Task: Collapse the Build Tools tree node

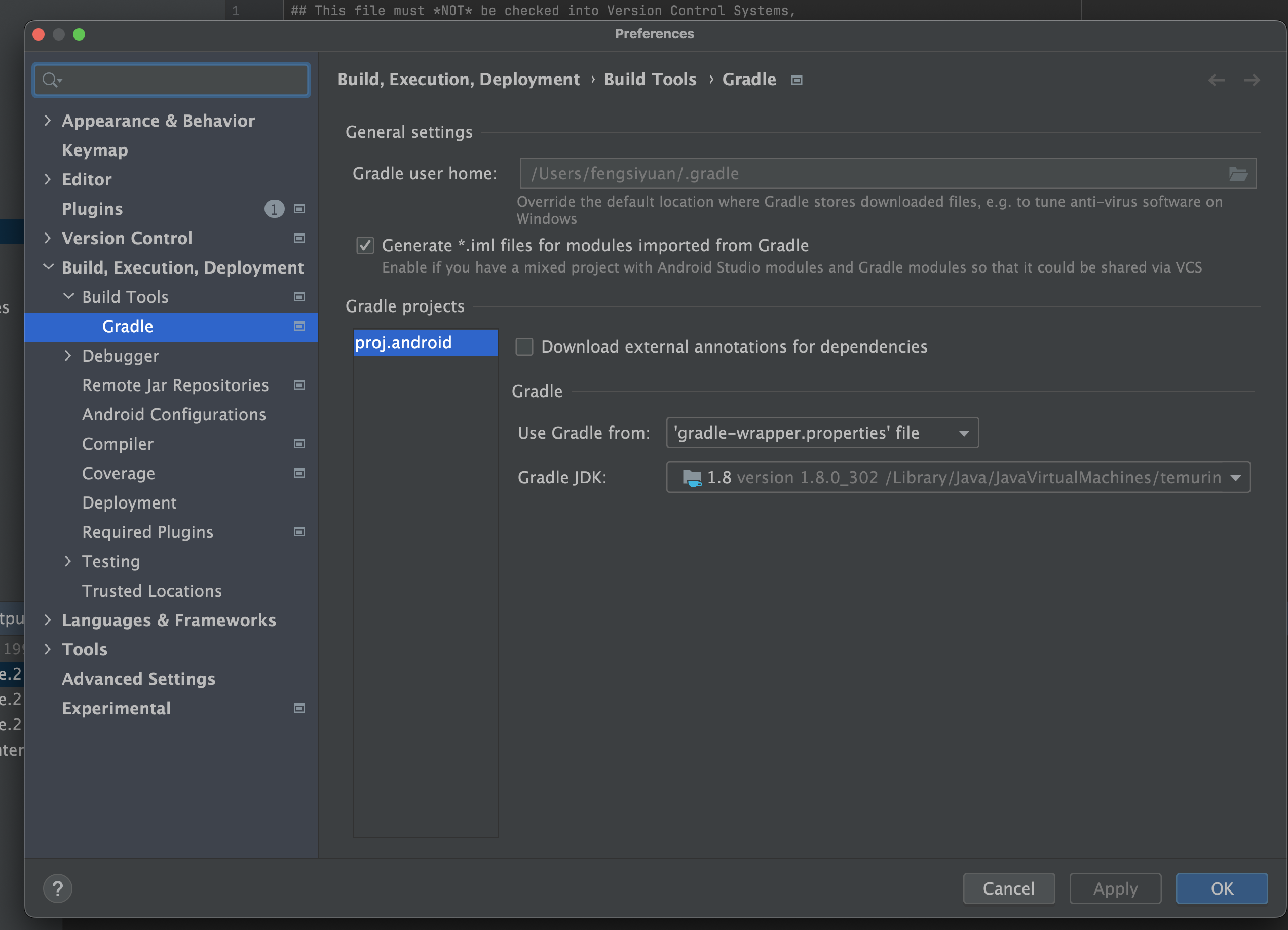Action: click(68, 296)
